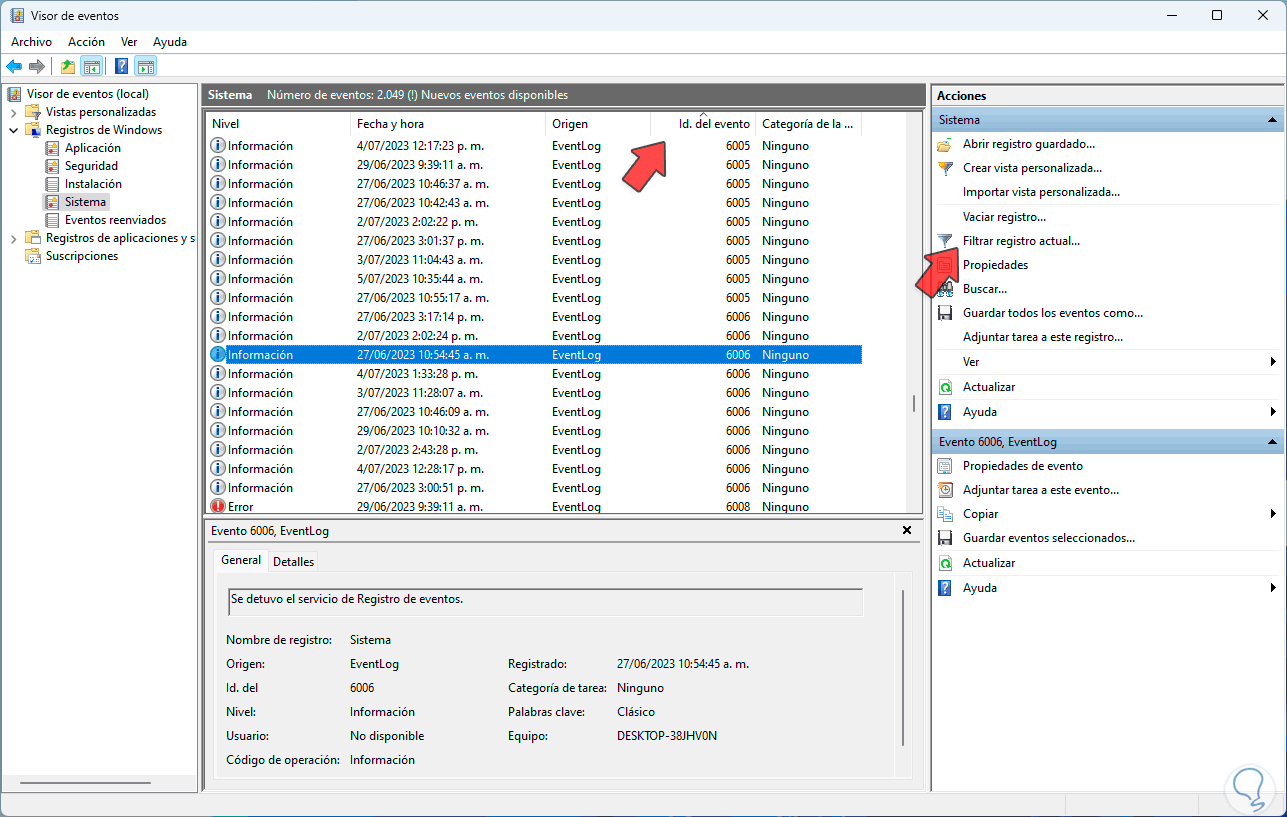The image size is (1287, 817).
Task: Click Importar vista personalizada...
Action: click(x=1041, y=192)
